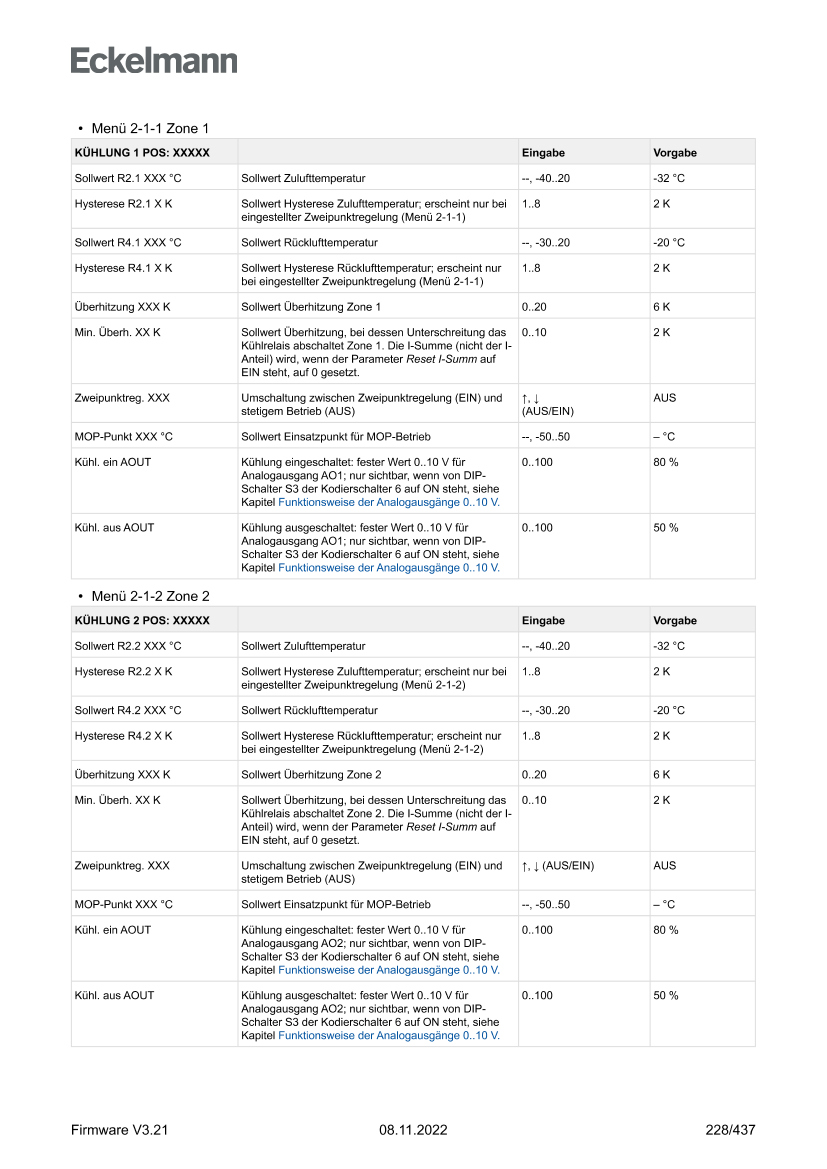This screenshot has height=1169, width=827.
Task: Click the Eckelmann logo at the top
Action: (x=154, y=60)
